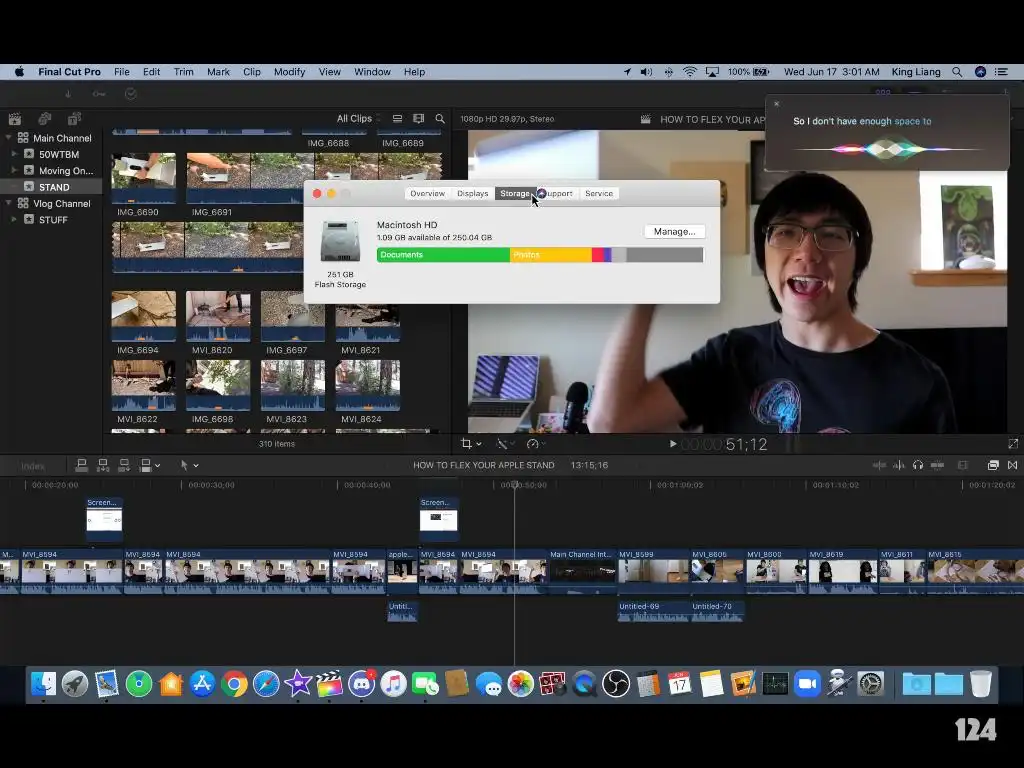Open the Modify menu
This screenshot has height=768, width=1024.
point(289,72)
